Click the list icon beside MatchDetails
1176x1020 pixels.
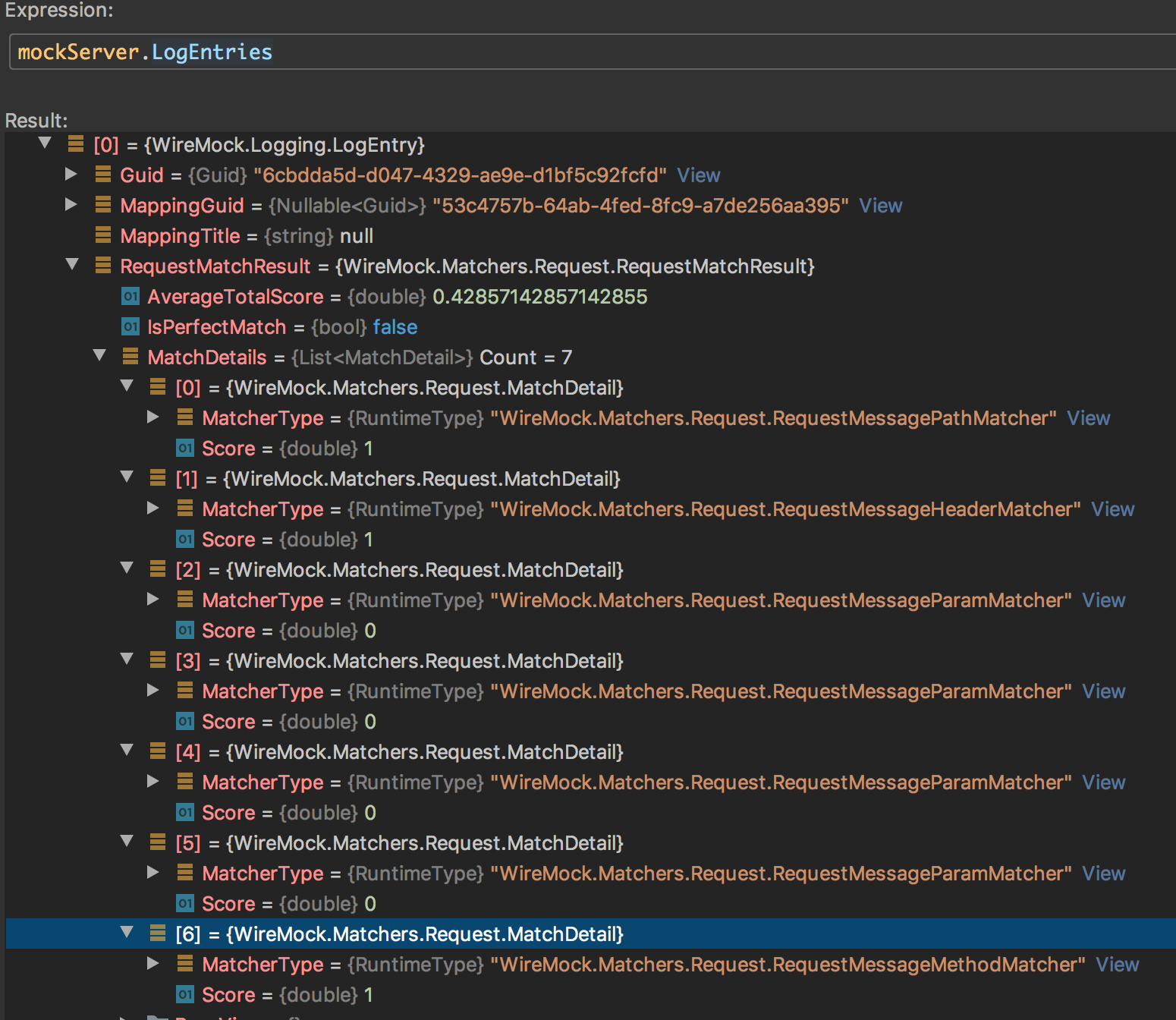130,357
